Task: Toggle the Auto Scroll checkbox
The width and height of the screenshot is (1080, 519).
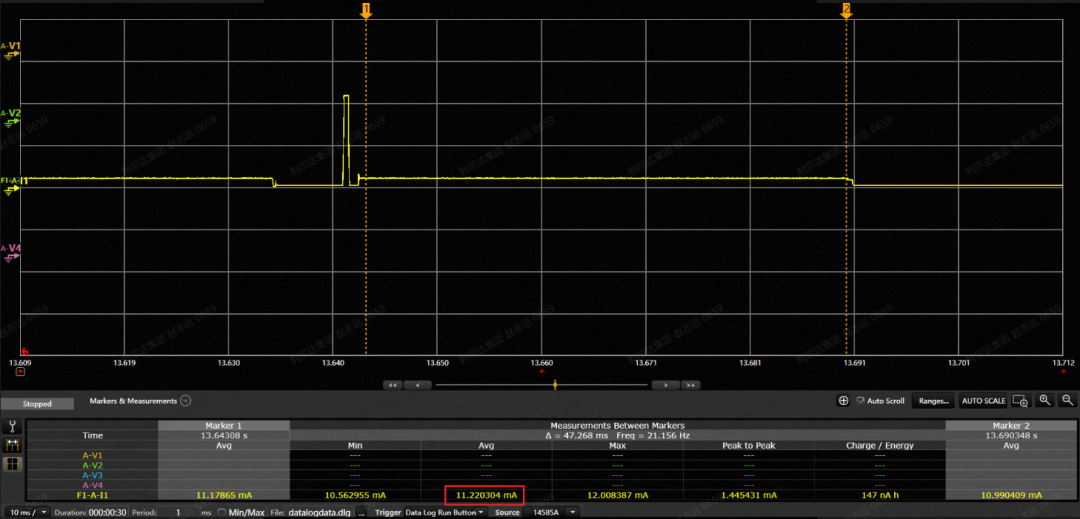Action: point(860,401)
